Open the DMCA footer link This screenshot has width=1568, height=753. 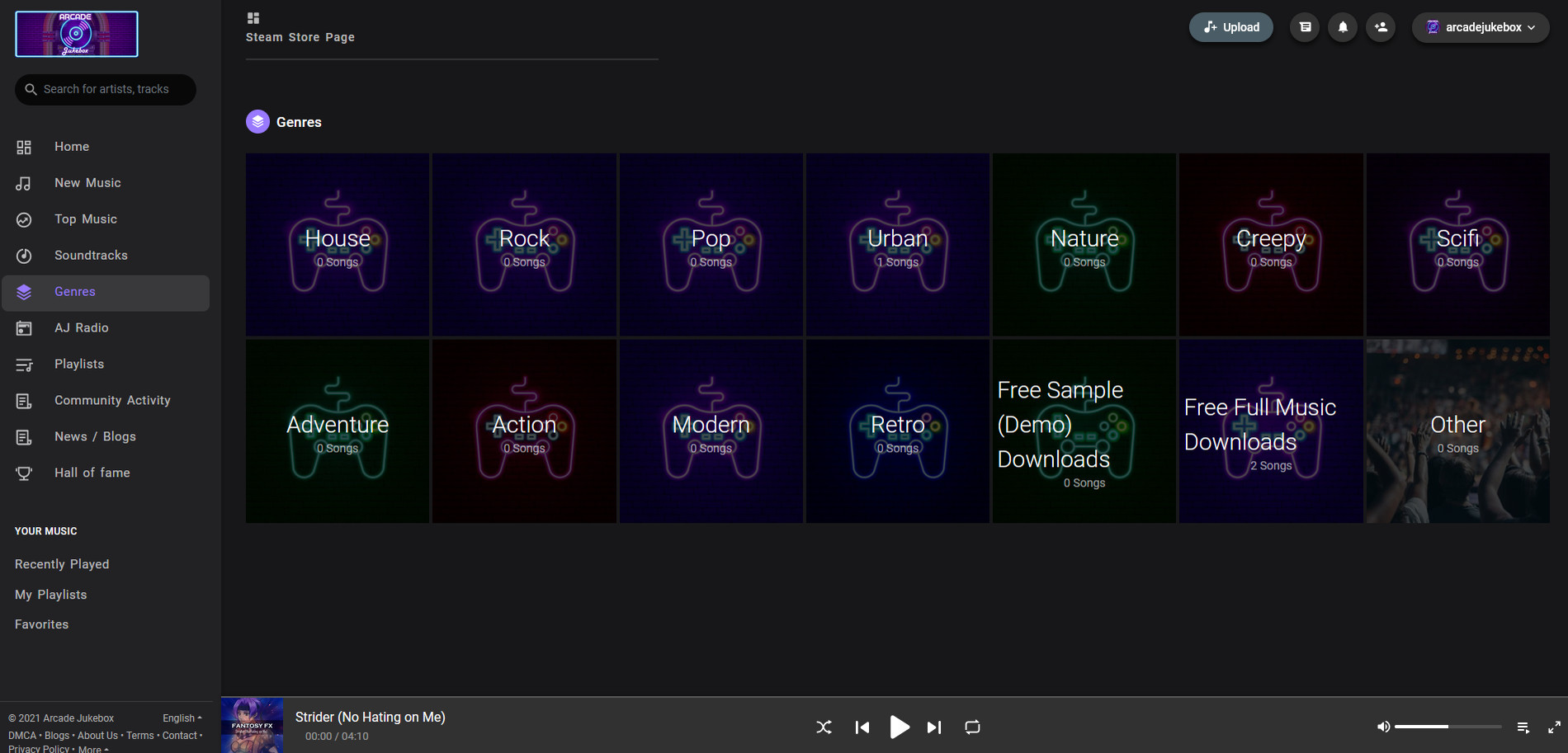(x=21, y=735)
